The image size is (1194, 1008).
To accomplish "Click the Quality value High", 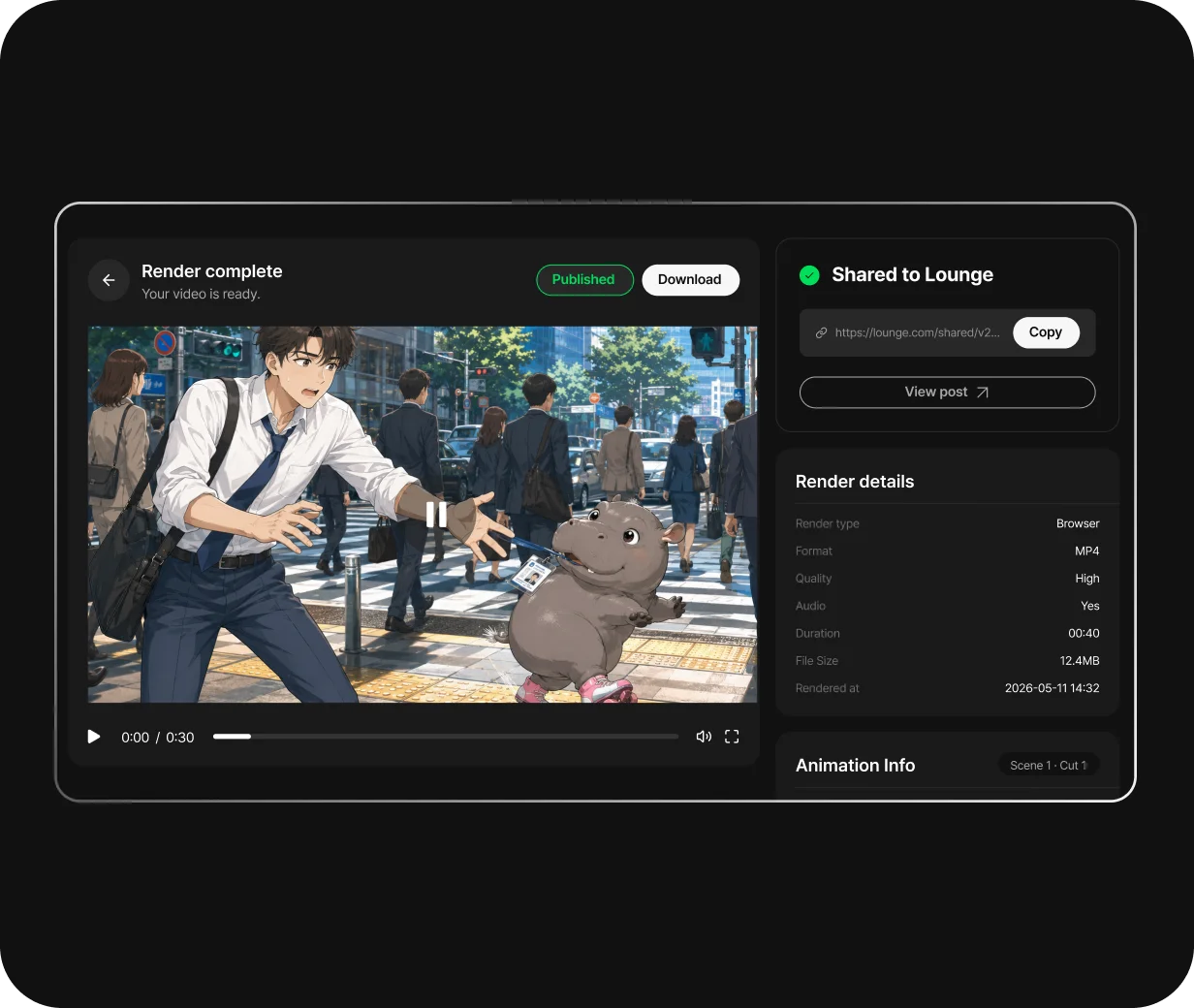I will (1087, 579).
